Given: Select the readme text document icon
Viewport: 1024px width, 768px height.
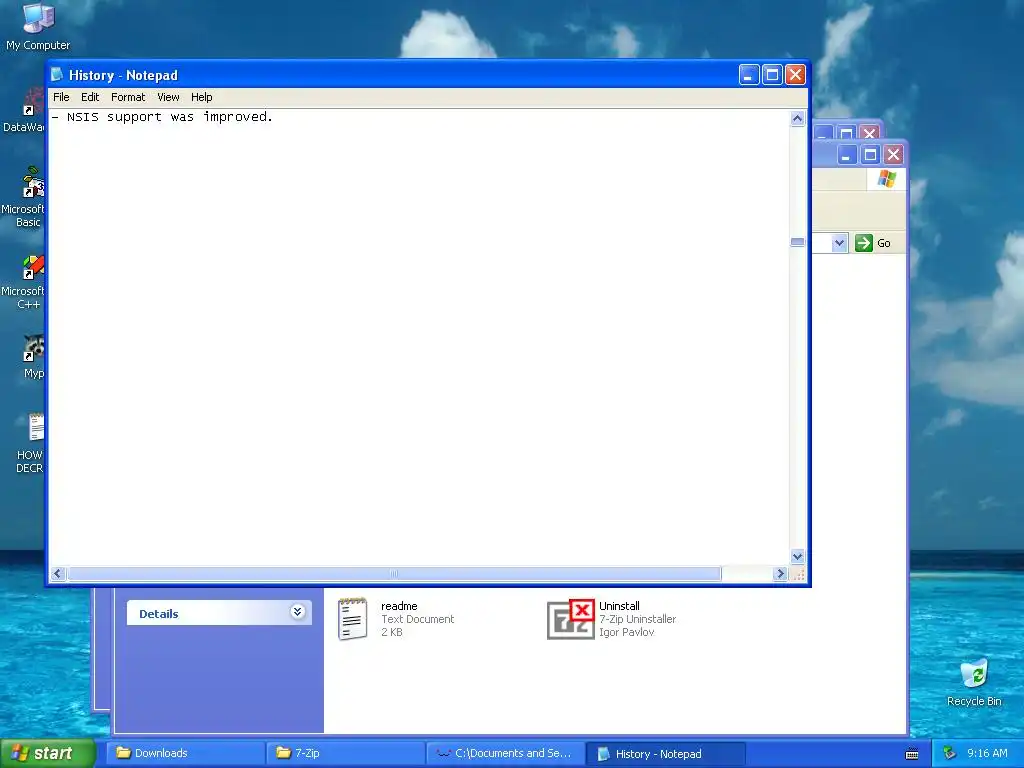Looking at the screenshot, I should click(x=353, y=618).
